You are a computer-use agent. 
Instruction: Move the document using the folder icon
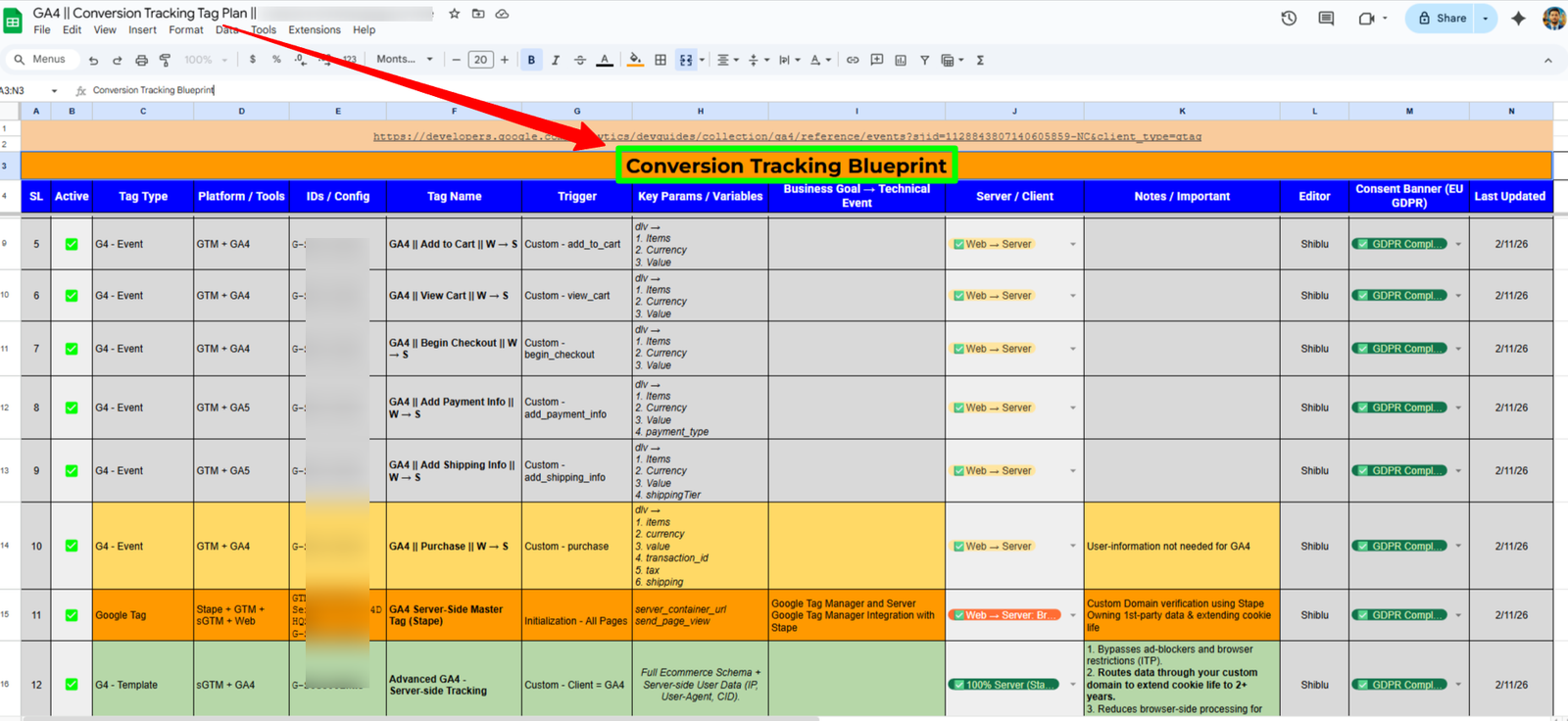pyautogui.click(x=478, y=14)
